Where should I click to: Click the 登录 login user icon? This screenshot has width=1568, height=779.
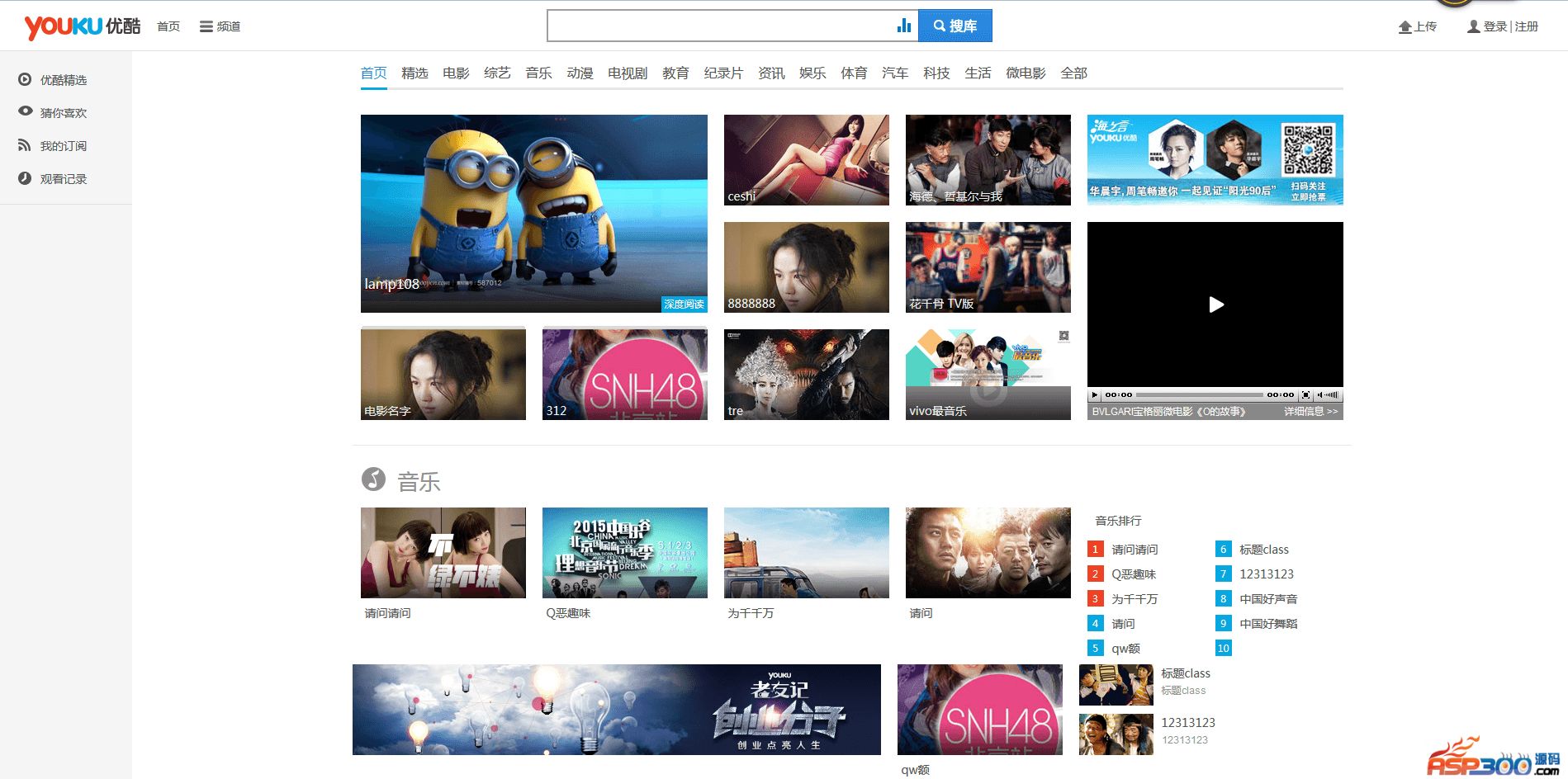(1473, 26)
